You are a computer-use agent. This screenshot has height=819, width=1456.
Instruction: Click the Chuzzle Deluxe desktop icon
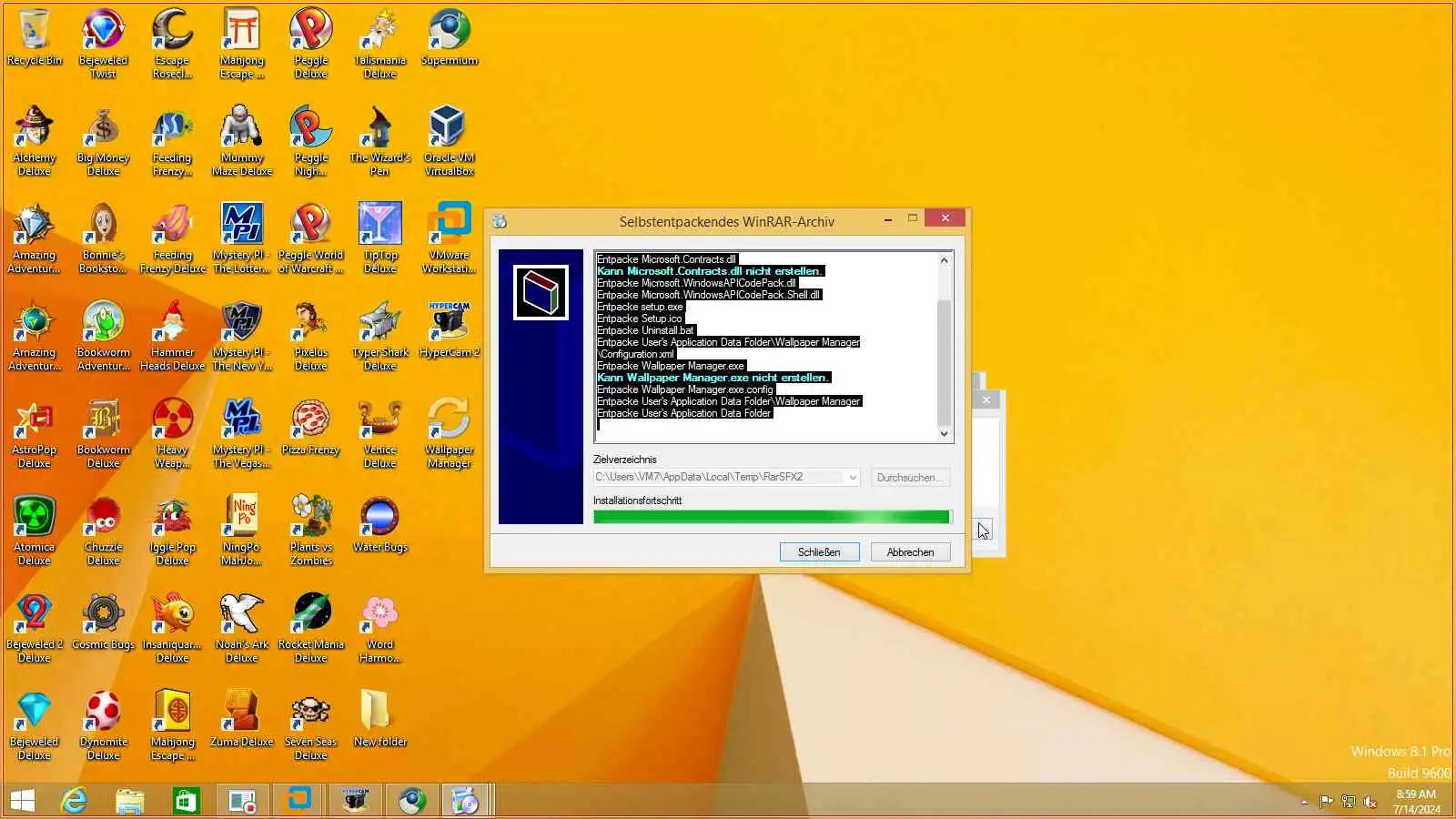[x=103, y=531]
